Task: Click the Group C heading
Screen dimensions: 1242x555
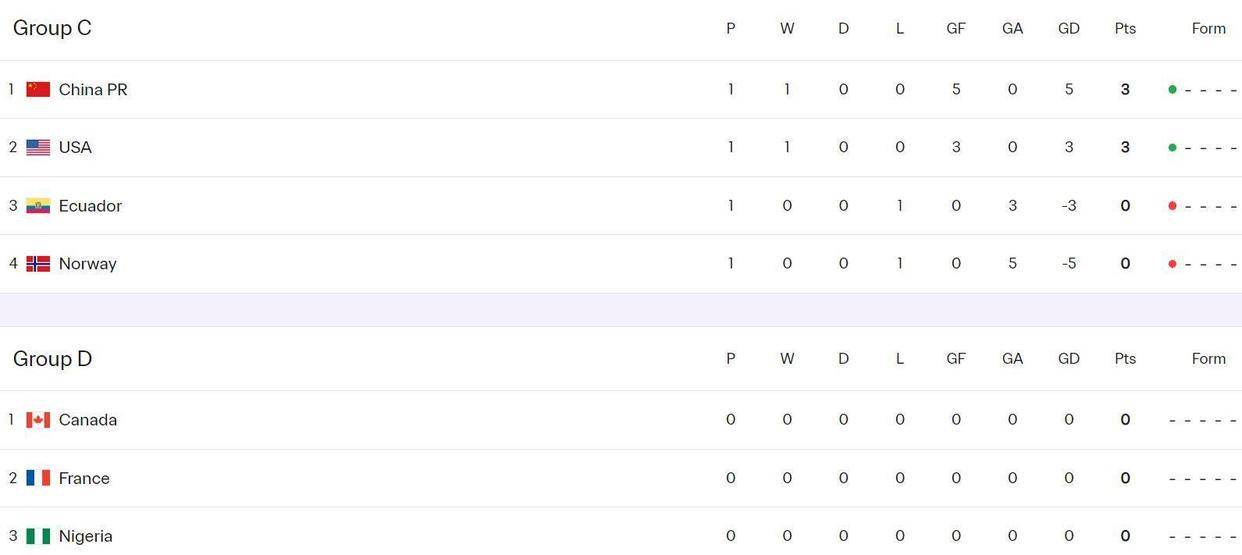Action: (52, 28)
